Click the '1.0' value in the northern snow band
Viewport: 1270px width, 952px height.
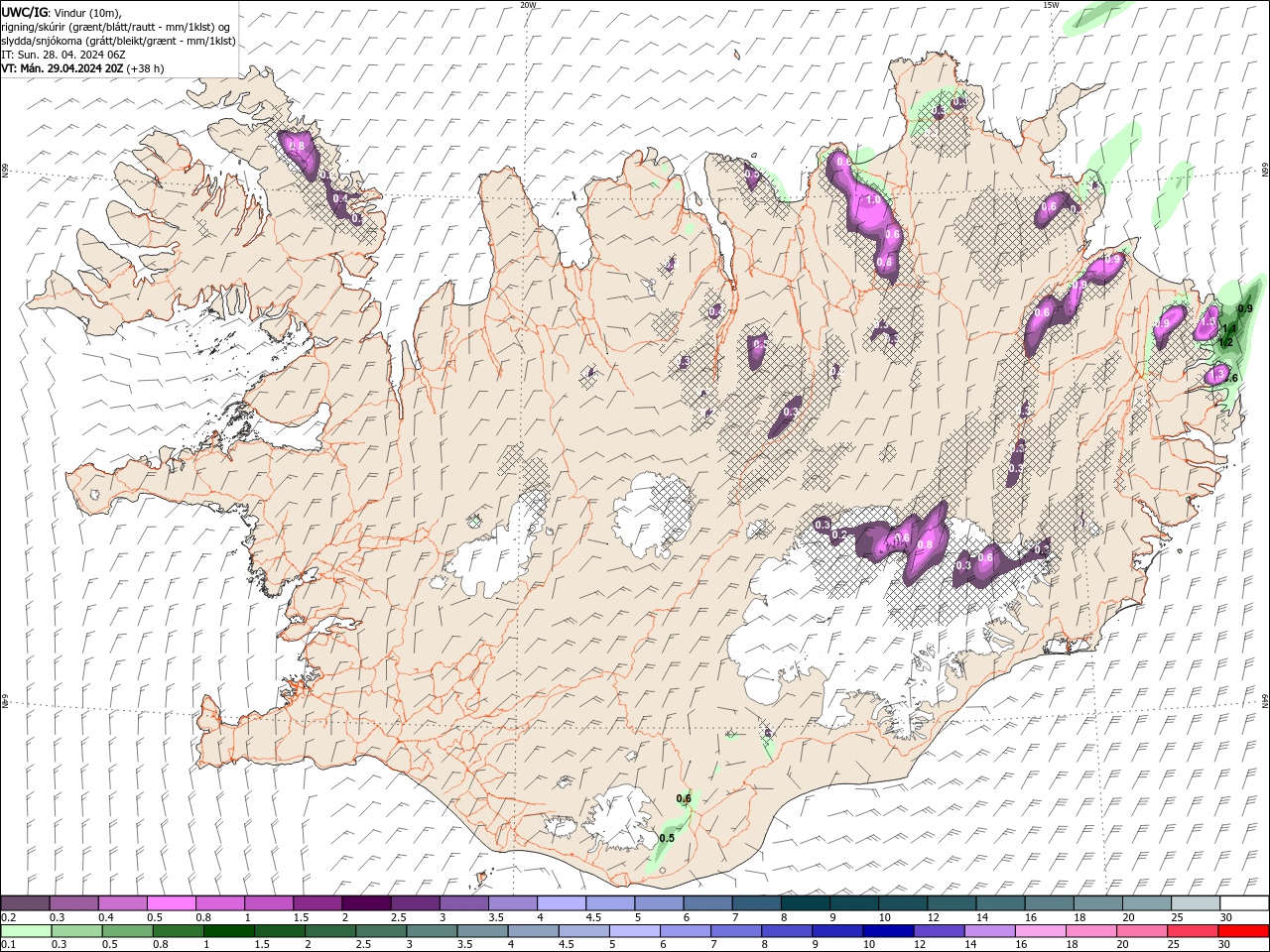coord(874,199)
